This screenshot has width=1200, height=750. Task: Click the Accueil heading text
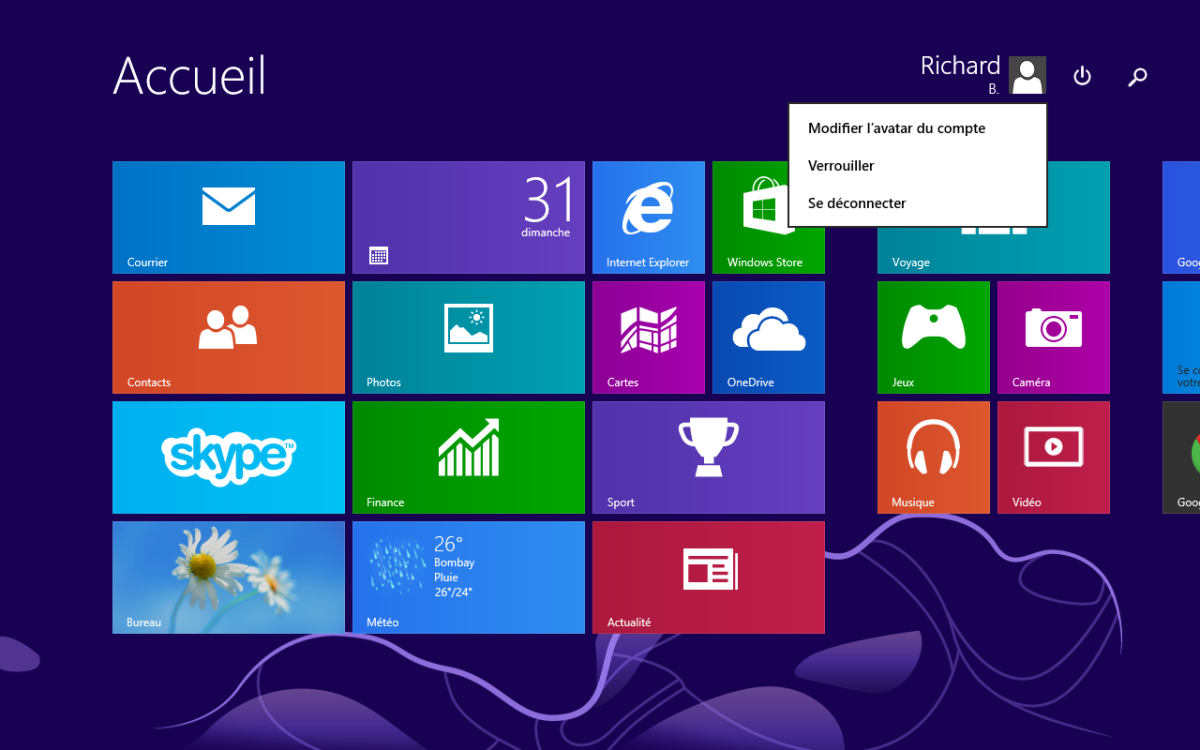(x=190, y=75)
